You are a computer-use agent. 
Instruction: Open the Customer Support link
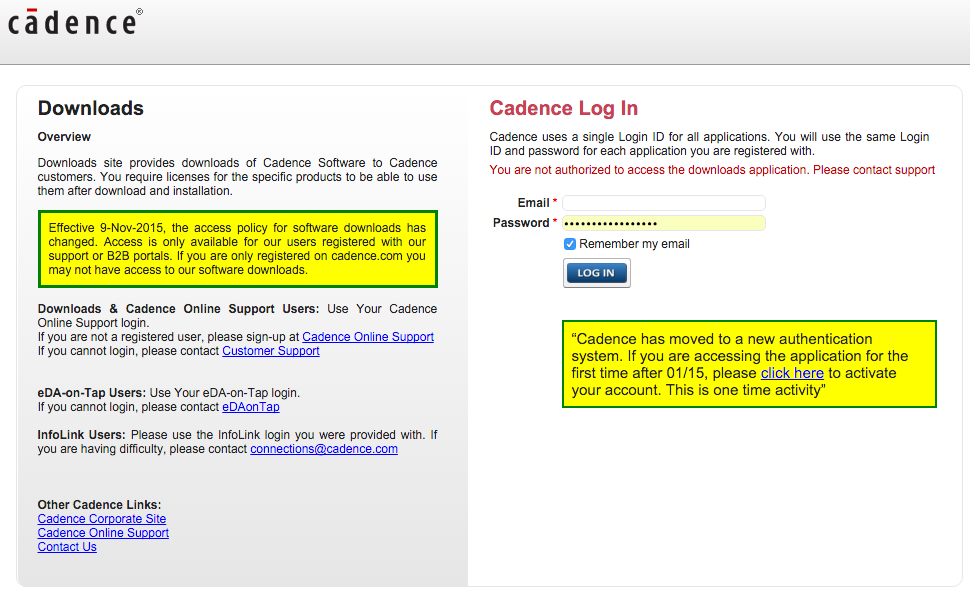tap(271, 351)
